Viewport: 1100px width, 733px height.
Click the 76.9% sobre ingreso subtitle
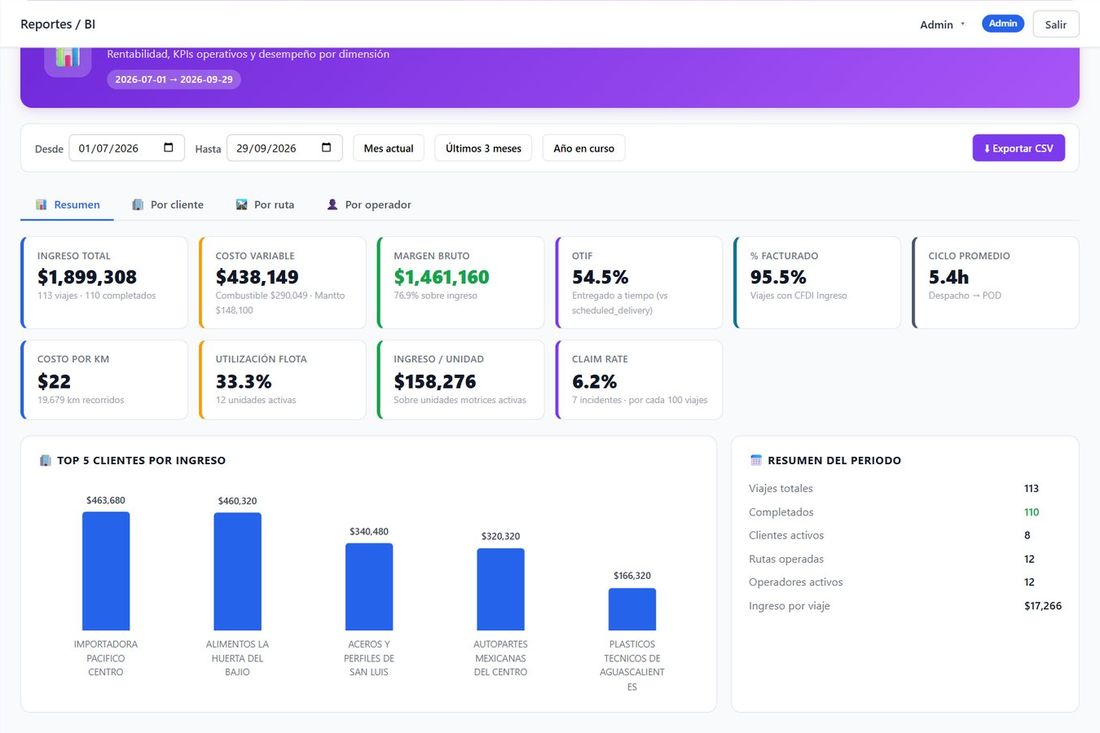tap(435, 295)
